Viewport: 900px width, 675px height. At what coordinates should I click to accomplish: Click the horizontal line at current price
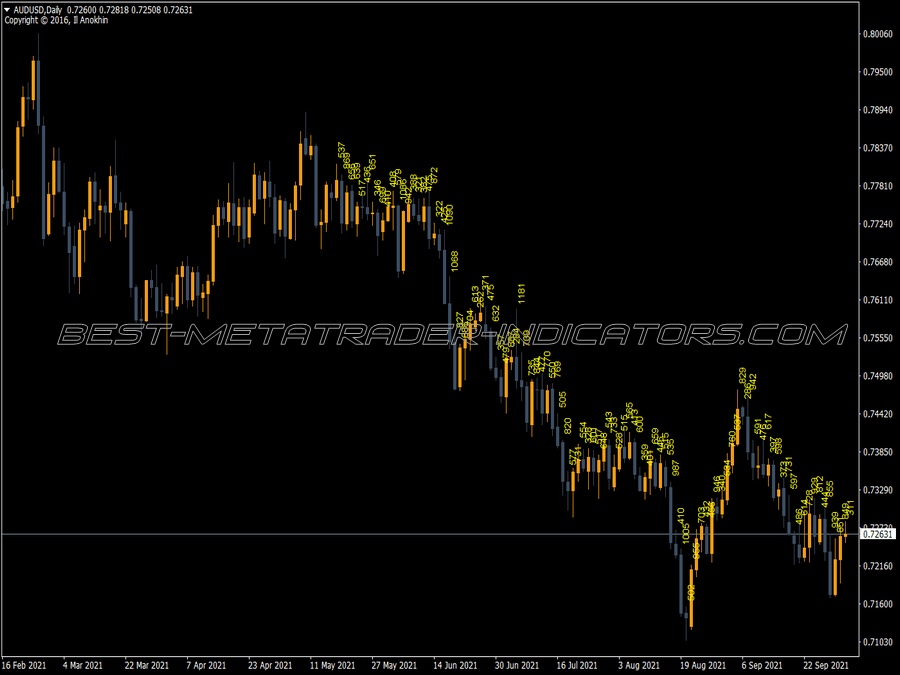(x=300, y=534)
